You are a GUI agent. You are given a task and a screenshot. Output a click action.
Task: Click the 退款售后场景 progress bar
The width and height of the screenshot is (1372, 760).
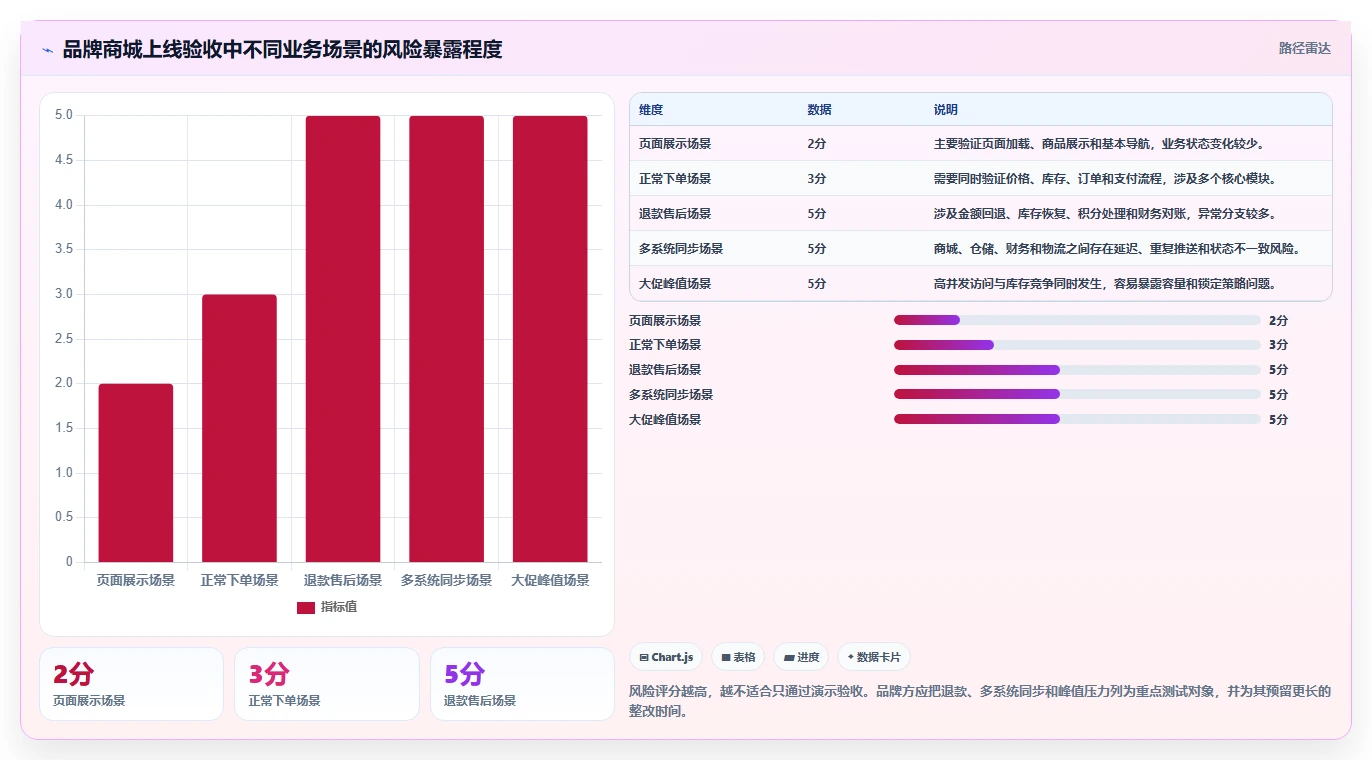(x=1077, y=370)
